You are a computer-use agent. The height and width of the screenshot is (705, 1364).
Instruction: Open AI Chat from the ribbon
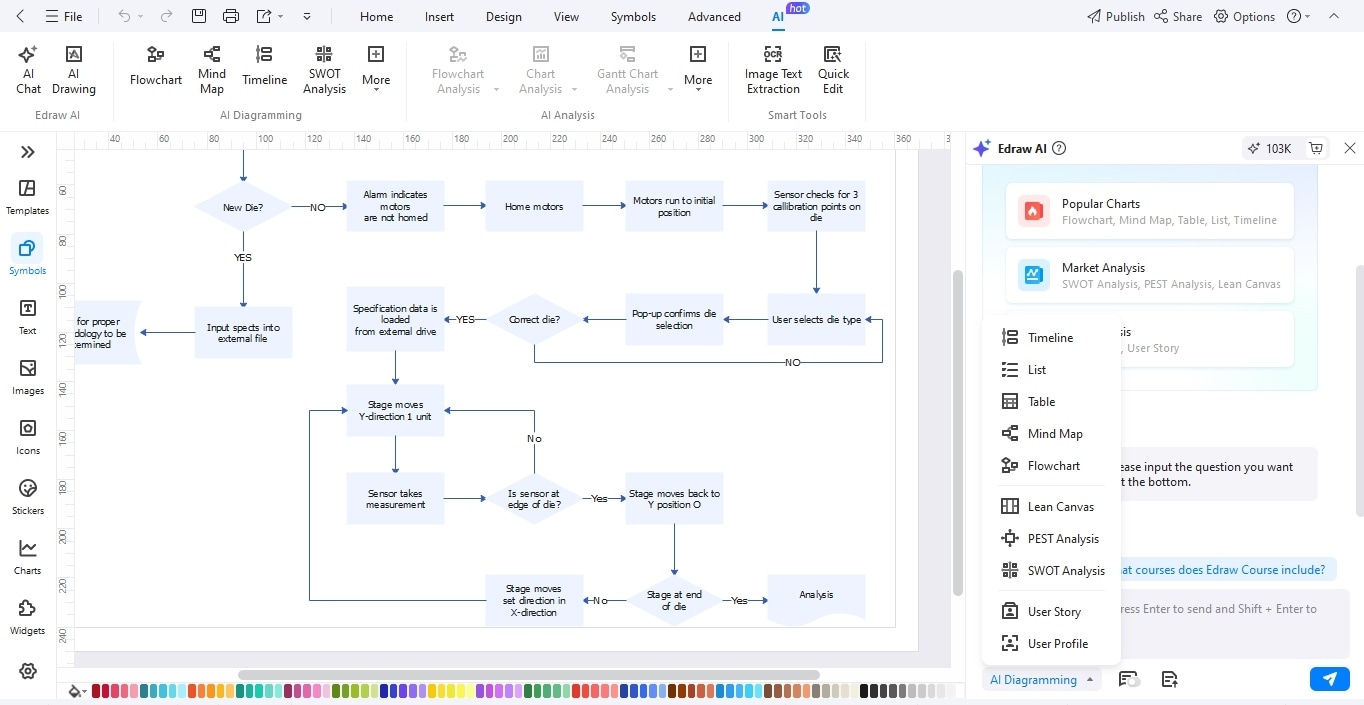(x=28, y=70)
